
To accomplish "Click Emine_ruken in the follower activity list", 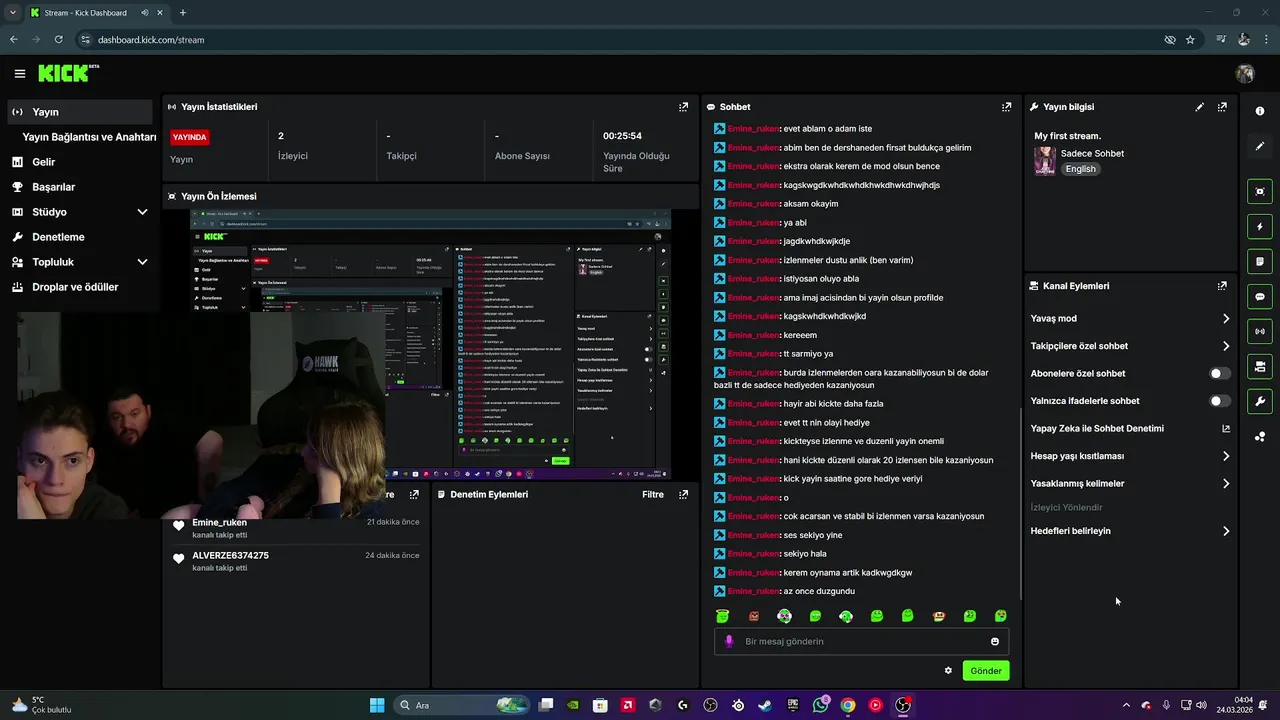I will 219,523.
